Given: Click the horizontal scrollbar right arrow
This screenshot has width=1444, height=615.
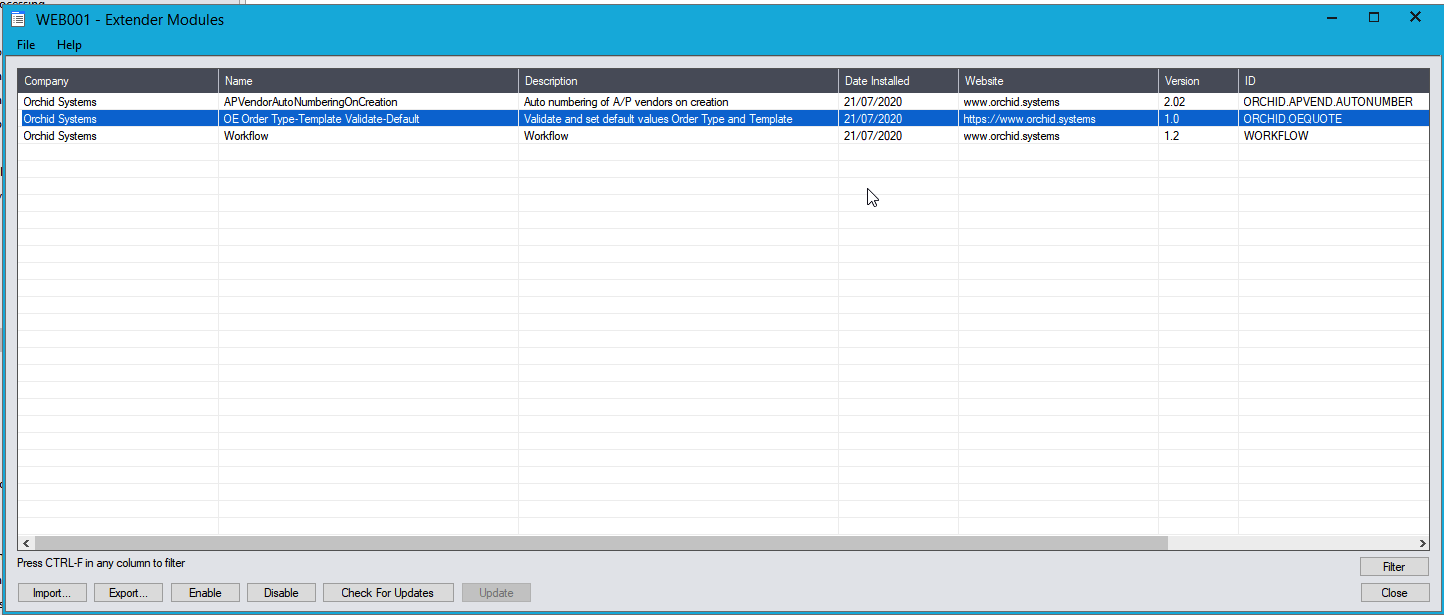Looking at the screenshot, I should [x=1423, y=543].
